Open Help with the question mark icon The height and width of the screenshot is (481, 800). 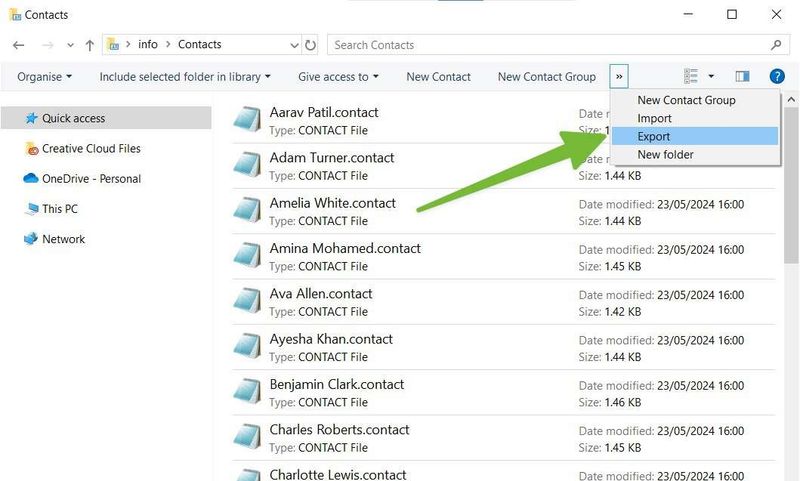(777, 77)
